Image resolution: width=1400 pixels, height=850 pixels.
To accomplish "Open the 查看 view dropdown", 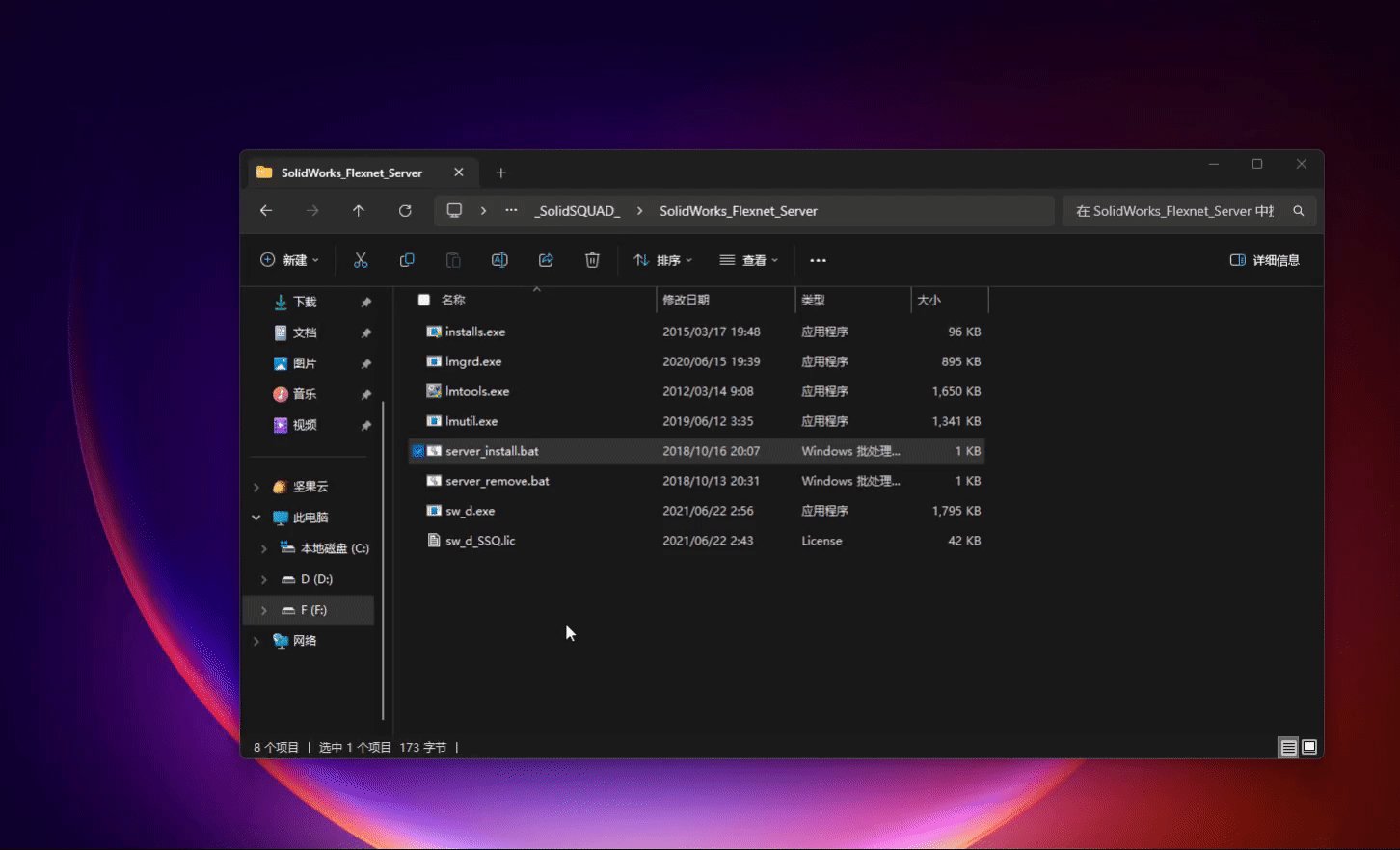I will (x=748, y=260).
